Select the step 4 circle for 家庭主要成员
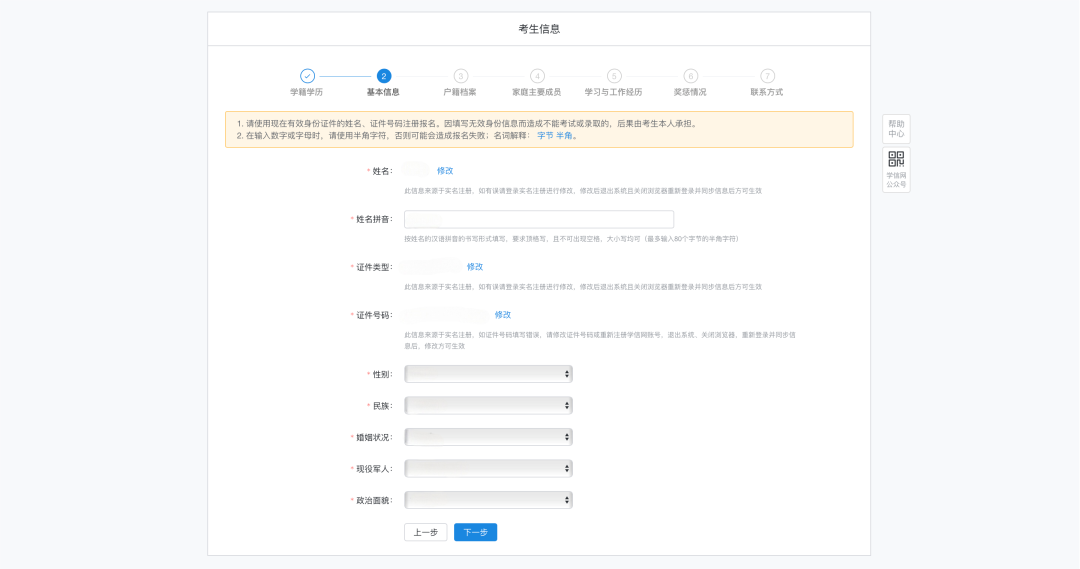The height and width of the screenshot is (569, 1080). click(x=537, y=76)
